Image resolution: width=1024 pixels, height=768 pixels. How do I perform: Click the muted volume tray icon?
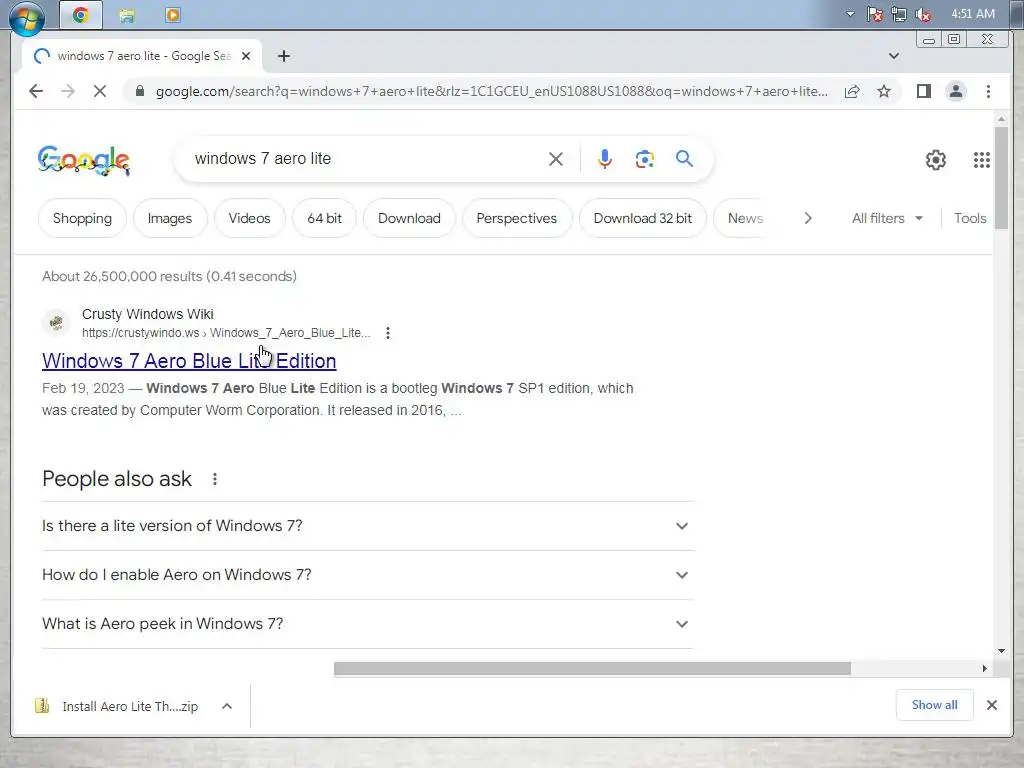tap(923, 14)
